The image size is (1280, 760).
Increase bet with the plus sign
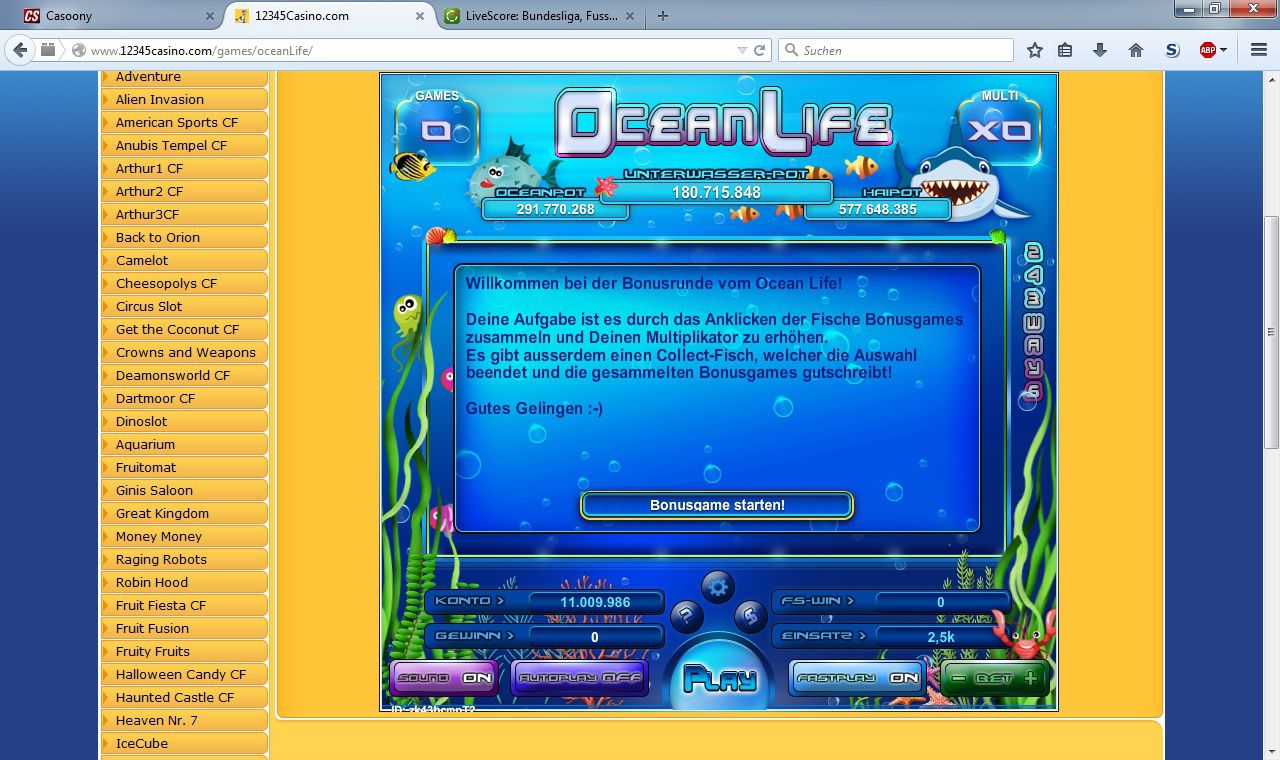1030,678
